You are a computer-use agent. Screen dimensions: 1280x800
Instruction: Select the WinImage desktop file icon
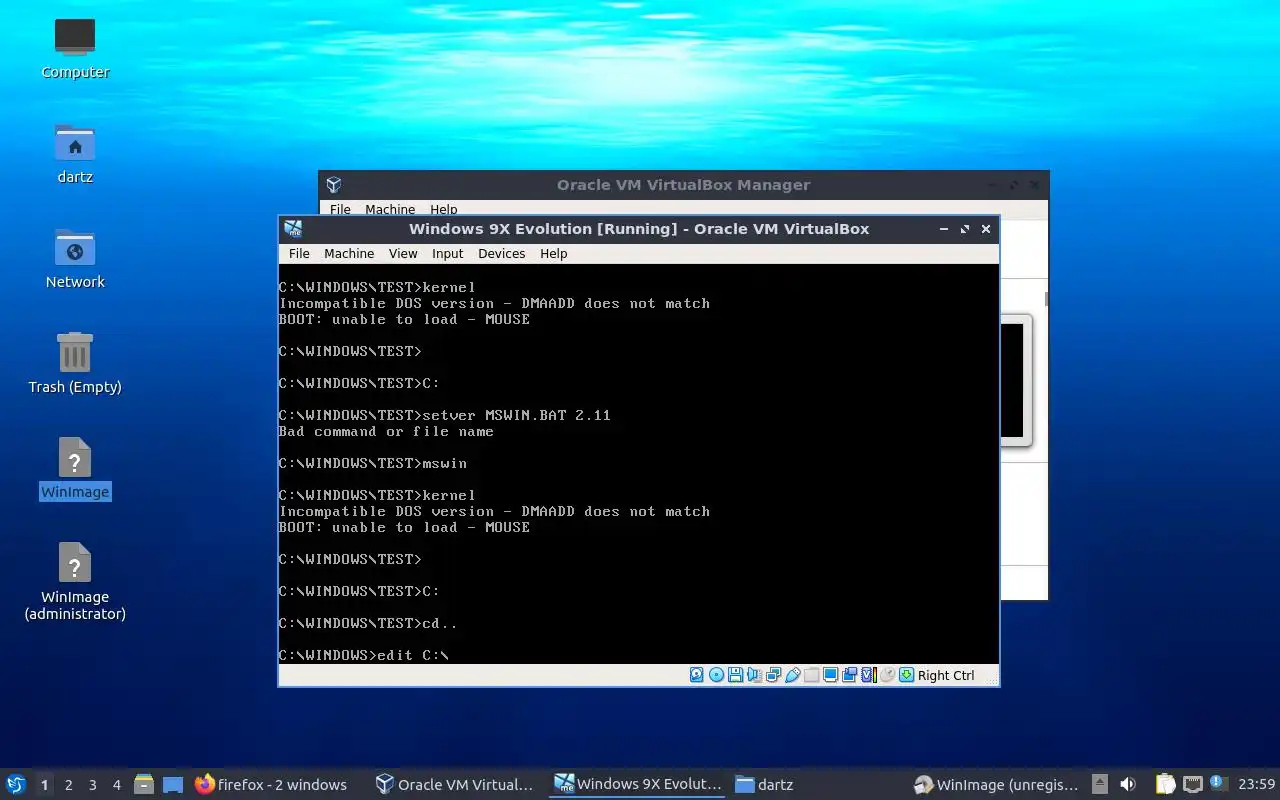pos(75,468)
